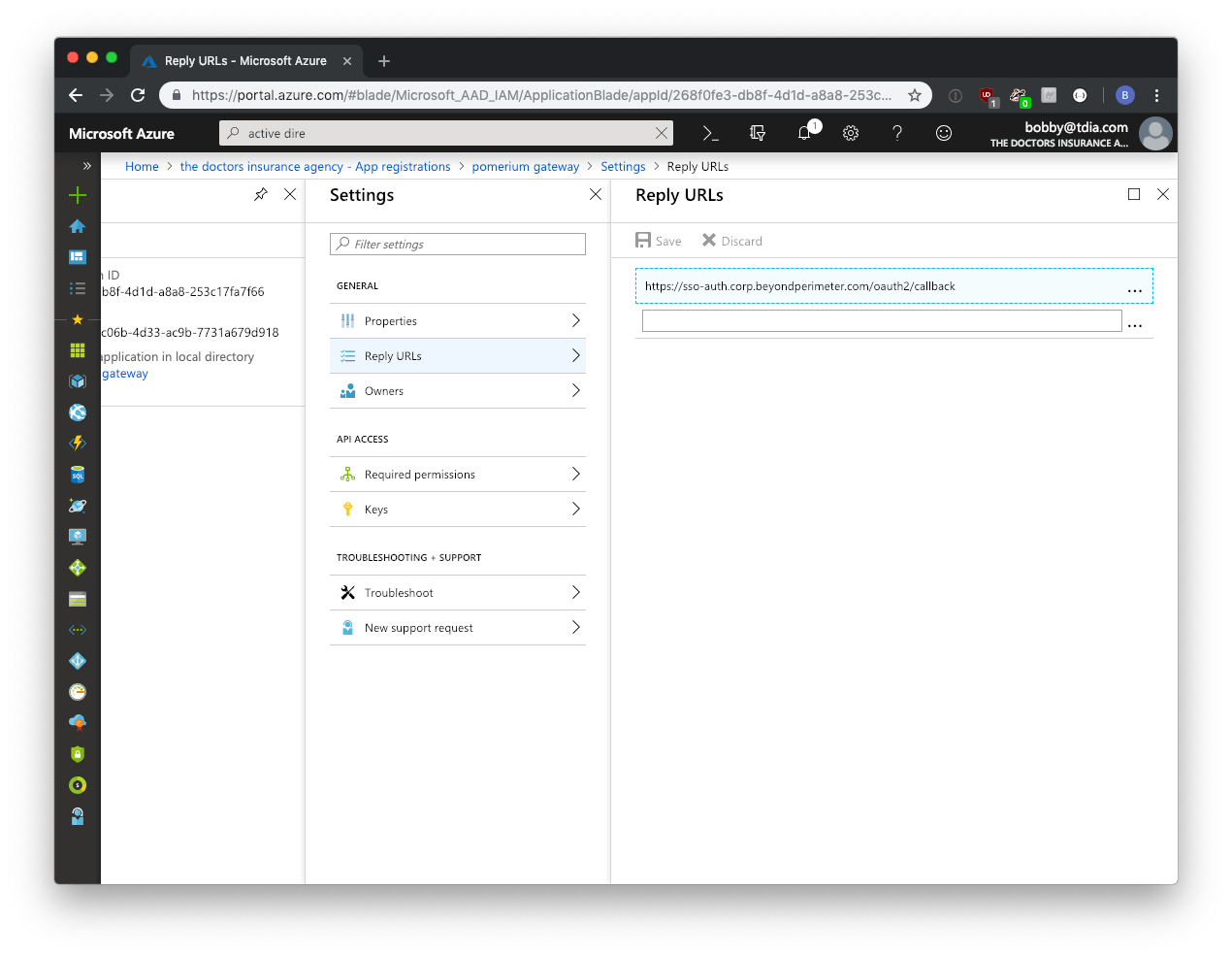This screenshot has height=956, width=1232.
Task: Open Dashboard icon in sidebar
Action: point(78,257)
